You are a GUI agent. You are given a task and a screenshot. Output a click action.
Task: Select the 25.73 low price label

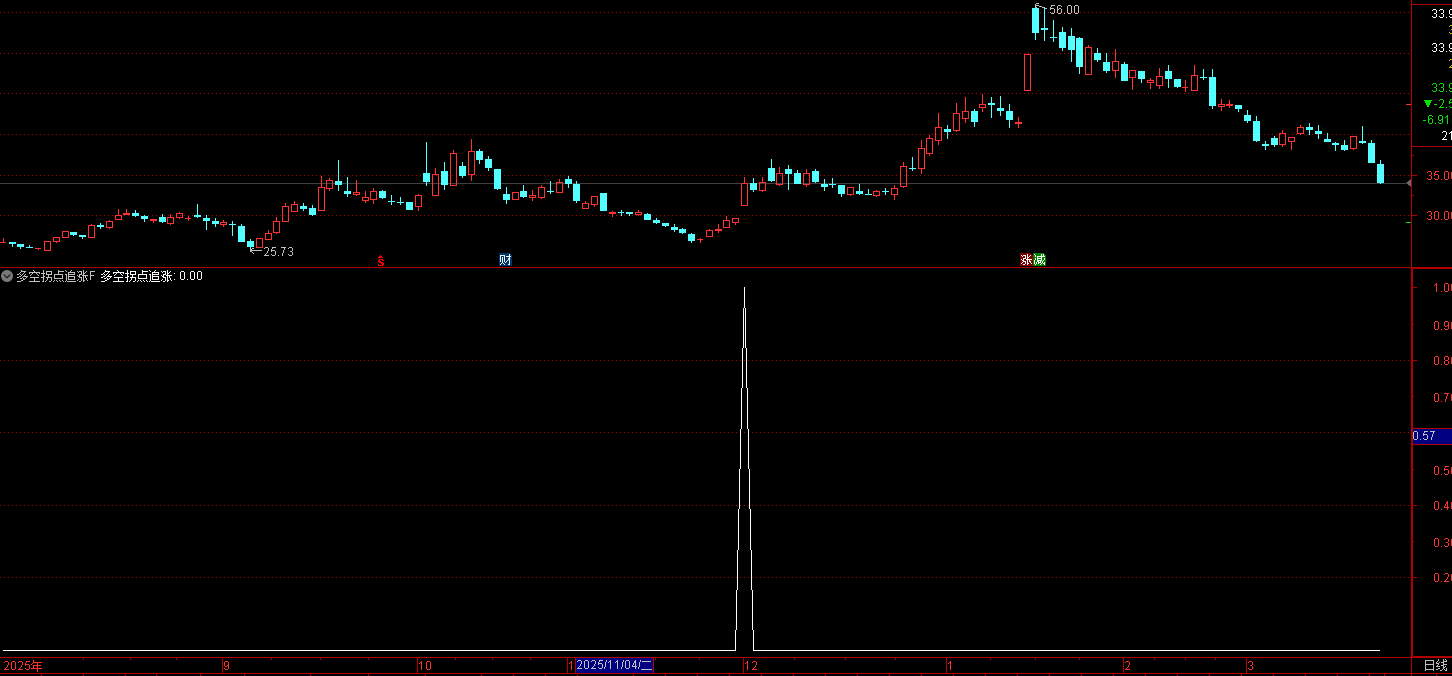tap(278, 252)
